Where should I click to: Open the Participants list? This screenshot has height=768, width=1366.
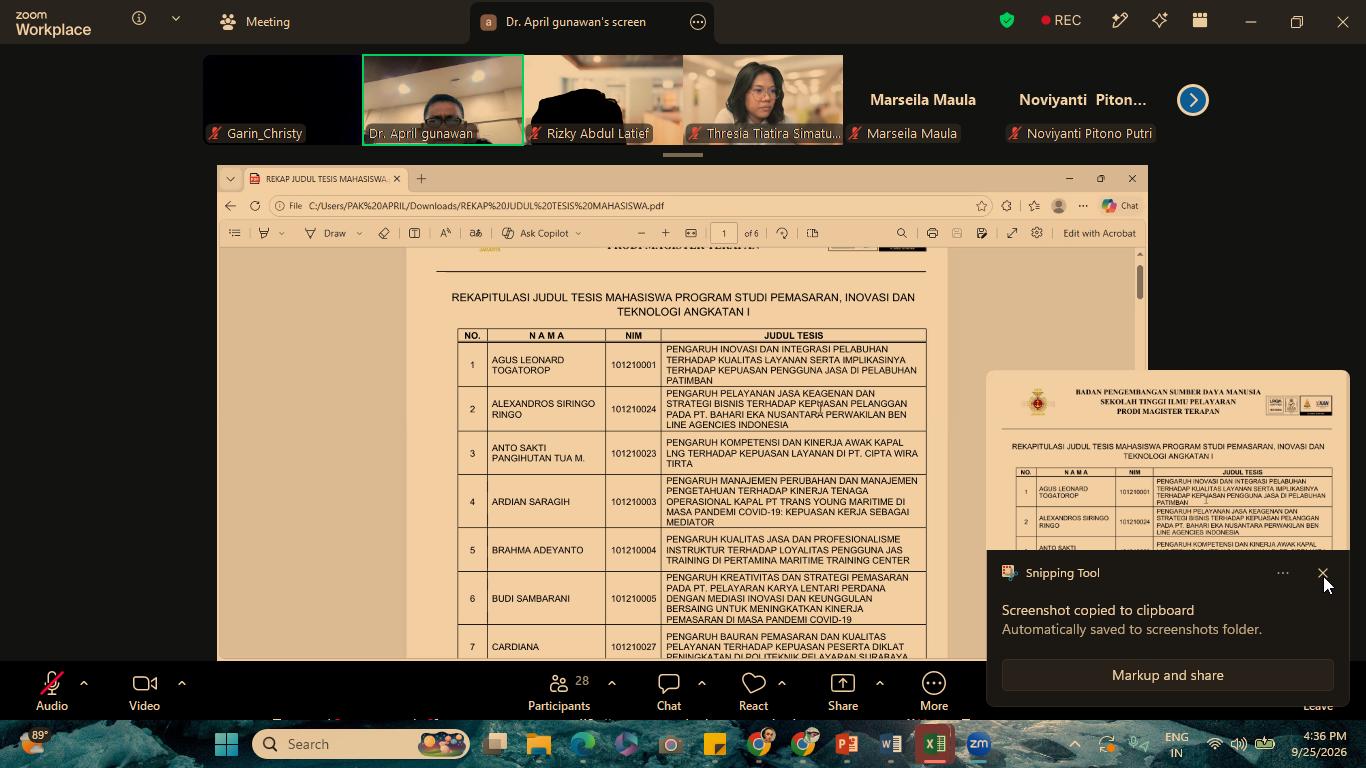tap(559, 692)
